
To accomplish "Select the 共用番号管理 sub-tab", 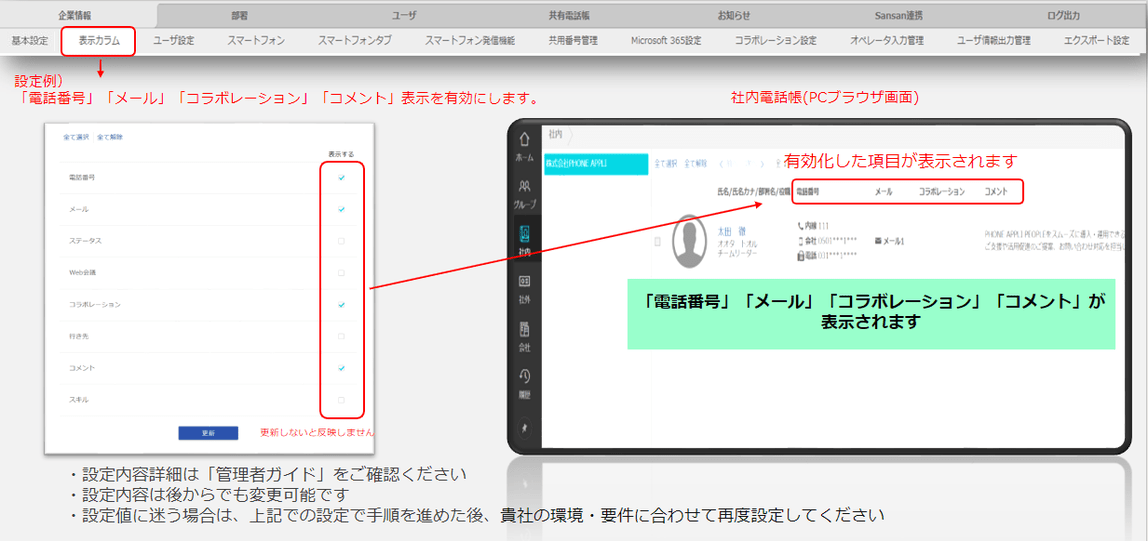I will (x=573, y=41).
